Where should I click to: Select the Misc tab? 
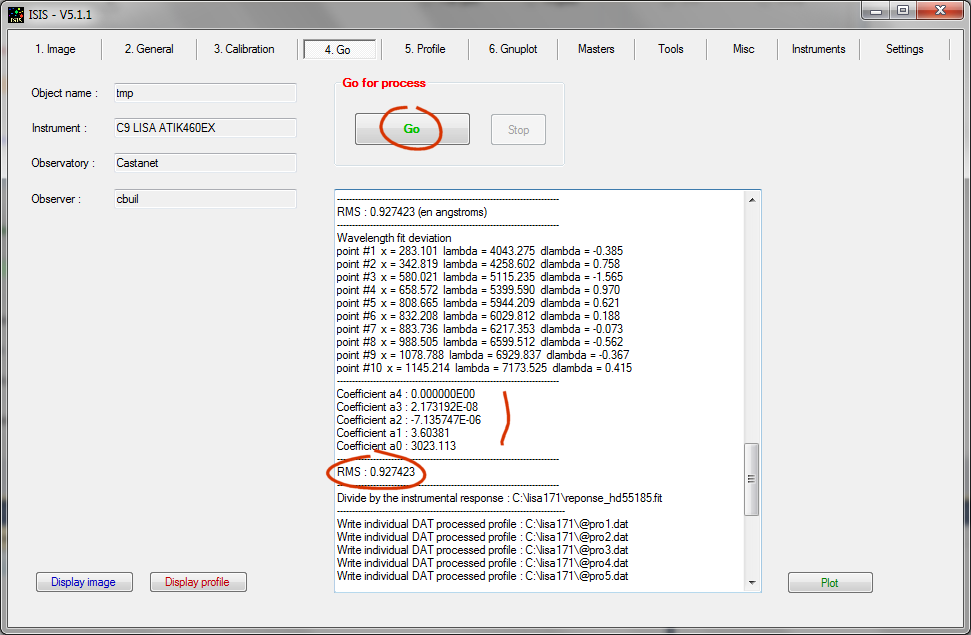(x=744, y=49)
